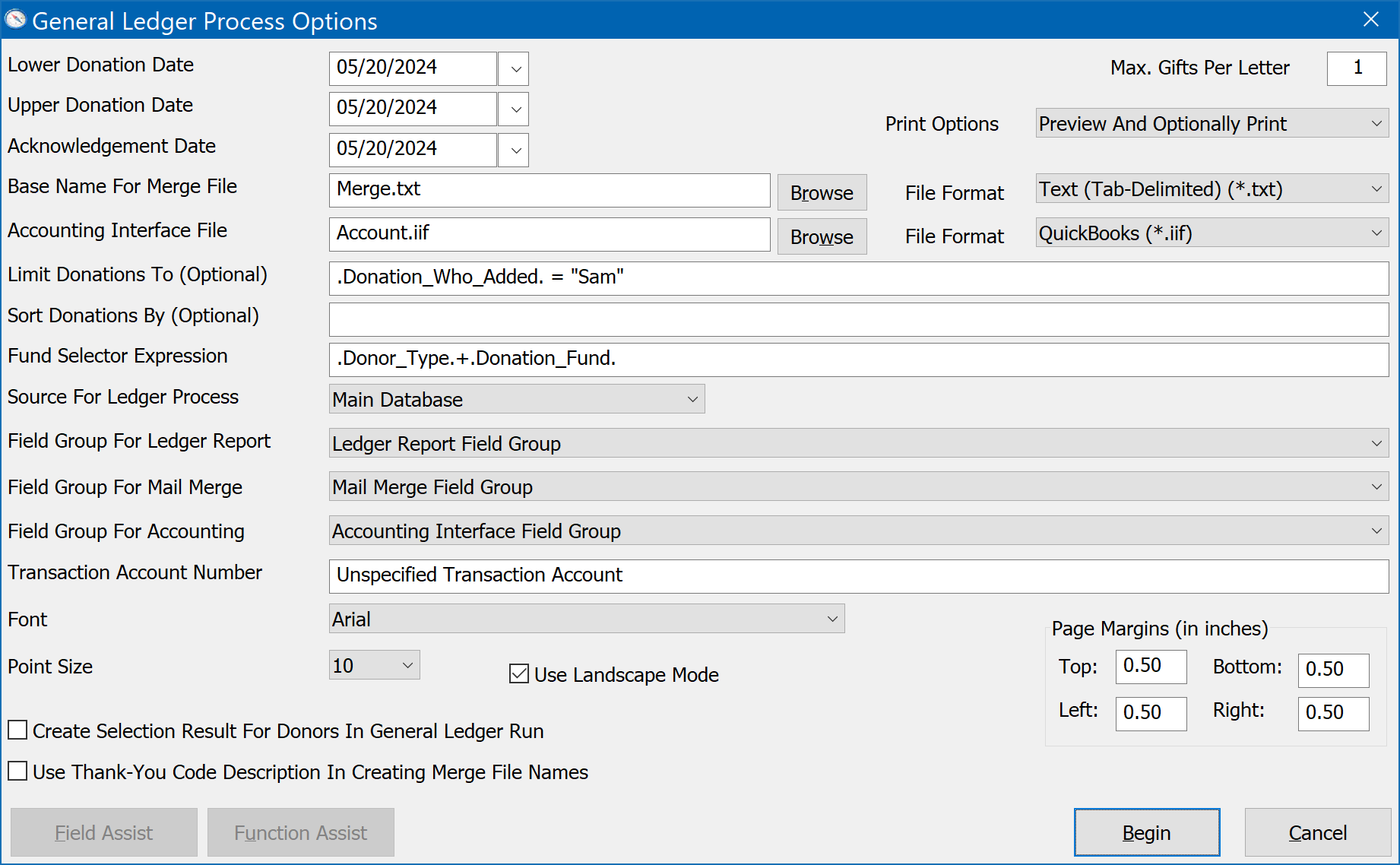Click the Transaction Account Number field
The width and height of the screenshot is (1400, 865).
coord(859,576)
